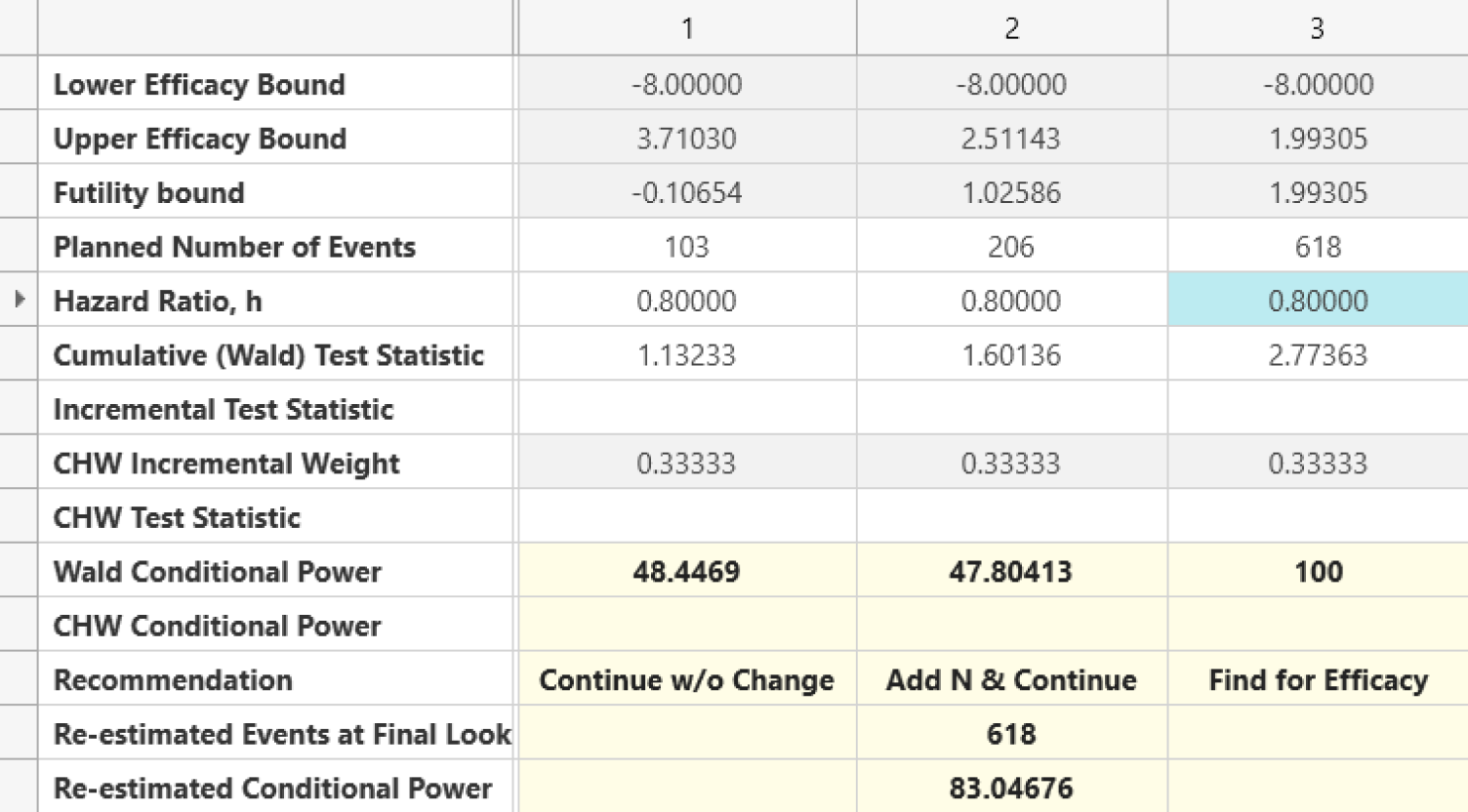The width and height of the screenshot is (1468, 812).
Task: Select Wald test statistic 1.13233
Action: [687, 355]
